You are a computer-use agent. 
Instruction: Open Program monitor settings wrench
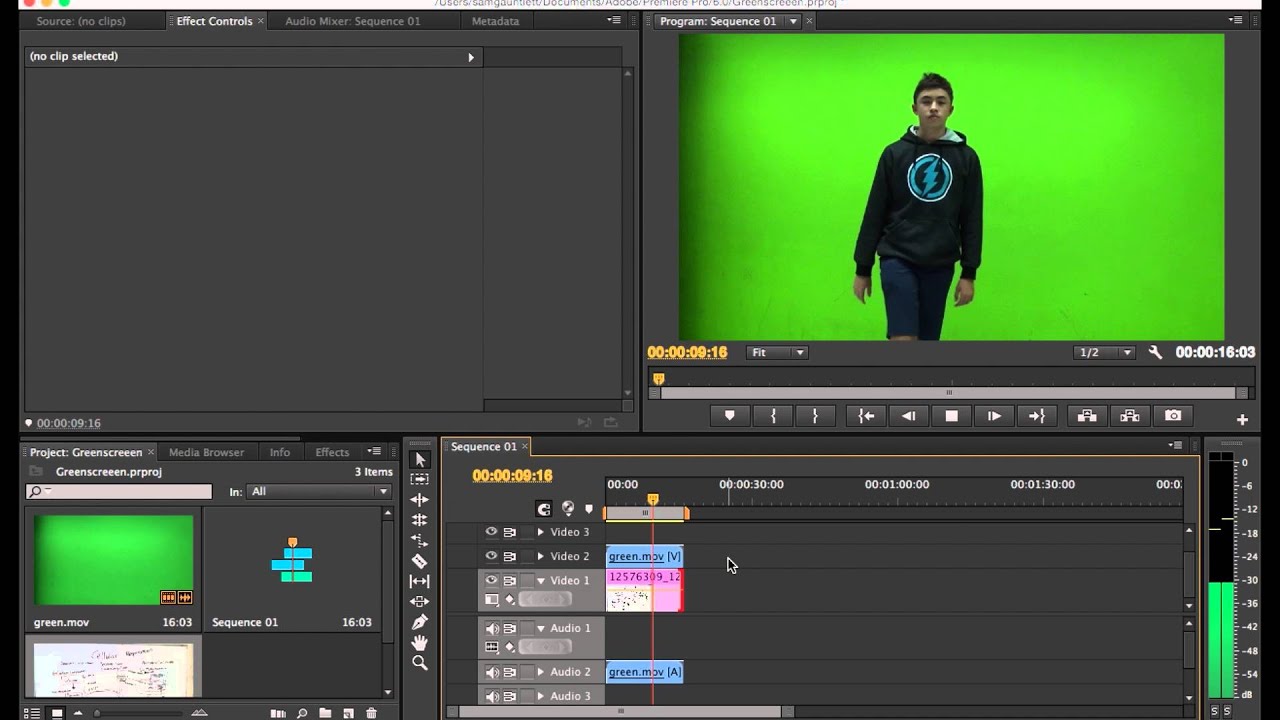[1155, 352]
